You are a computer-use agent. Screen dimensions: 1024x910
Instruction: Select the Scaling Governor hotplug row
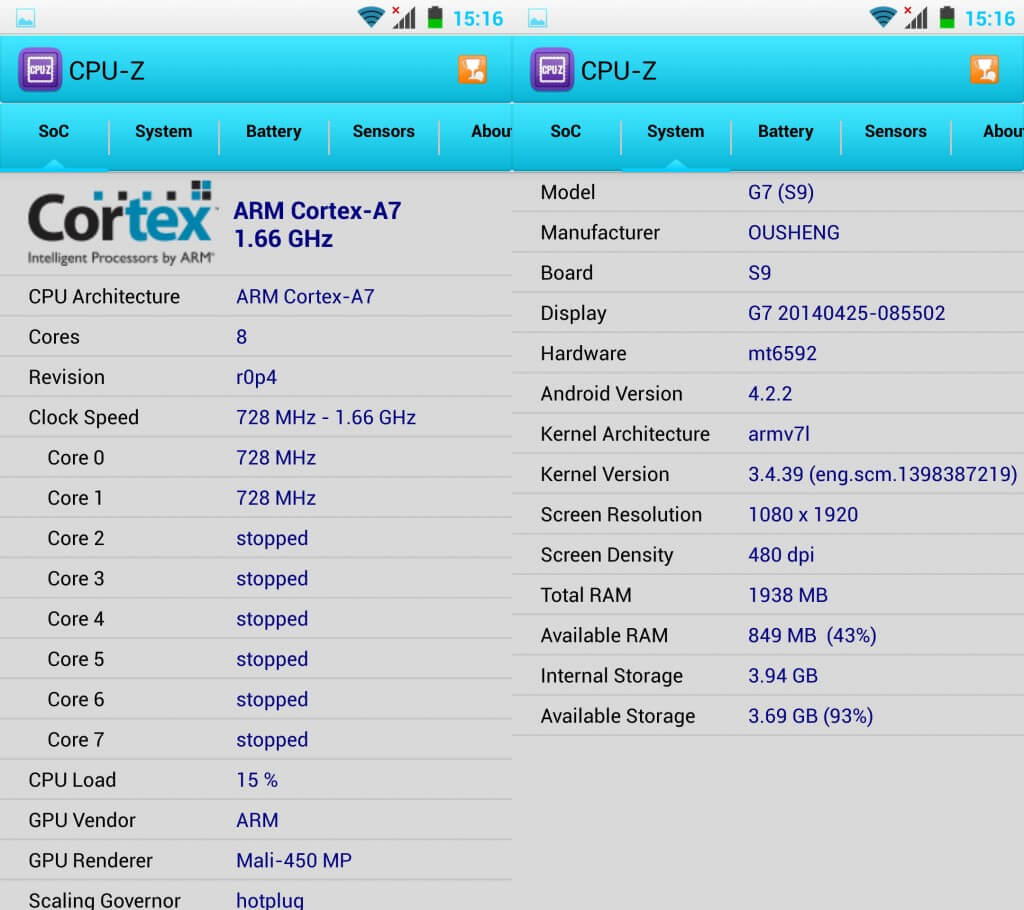(256, 896)
